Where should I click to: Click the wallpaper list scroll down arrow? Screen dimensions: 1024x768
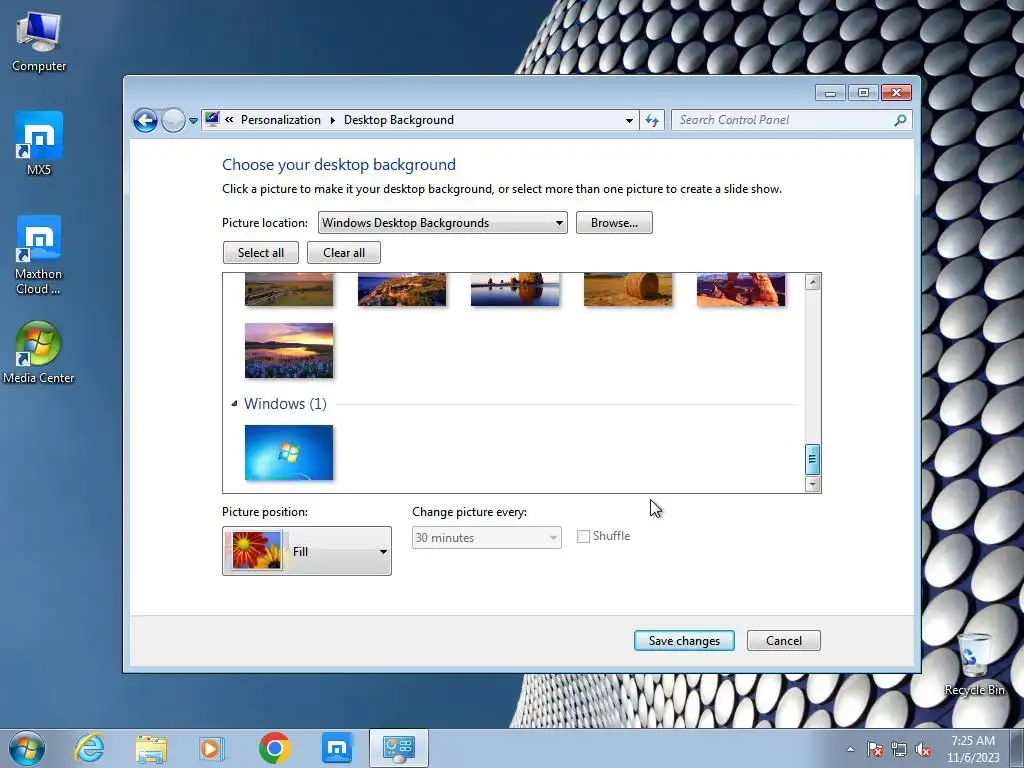[812, 484]
